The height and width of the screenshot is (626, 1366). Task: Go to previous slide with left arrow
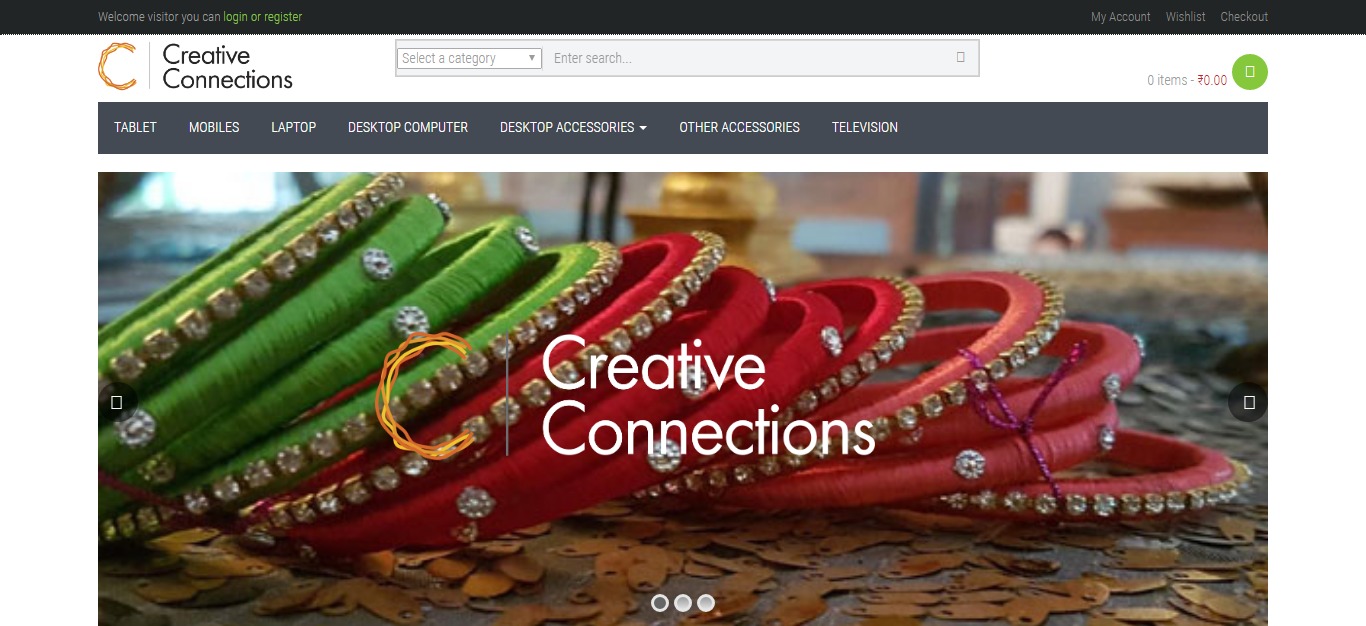117,402
